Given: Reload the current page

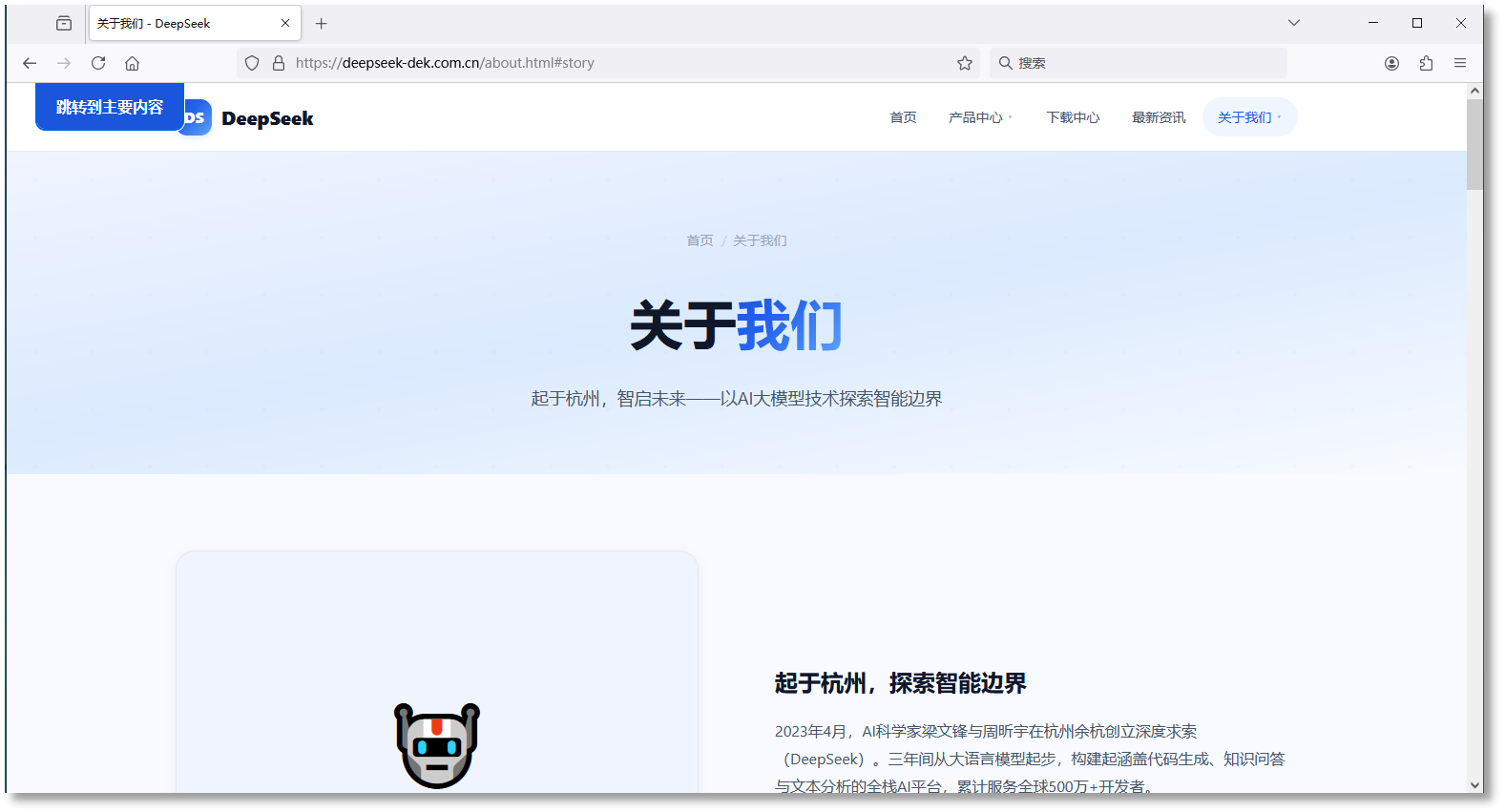Looking at the screenshot, I should coord(98,63).
